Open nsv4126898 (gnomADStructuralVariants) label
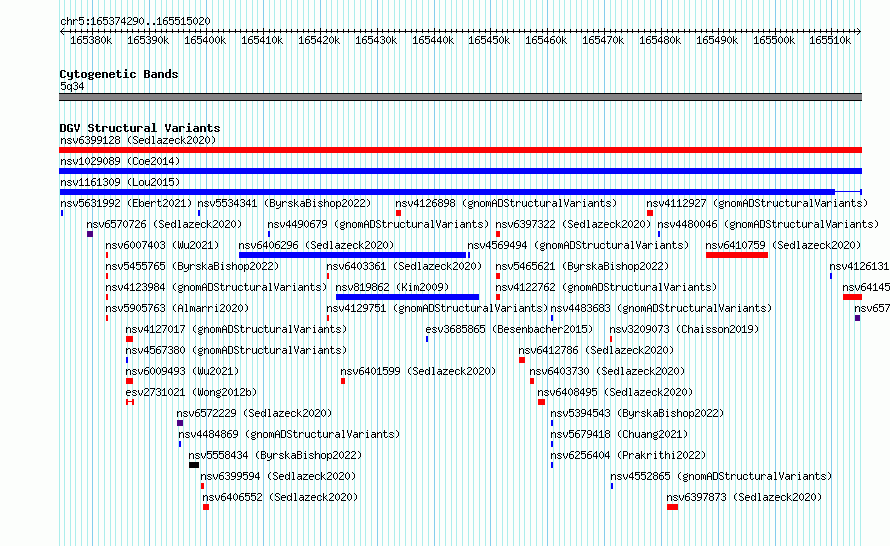 click(506, 203)
